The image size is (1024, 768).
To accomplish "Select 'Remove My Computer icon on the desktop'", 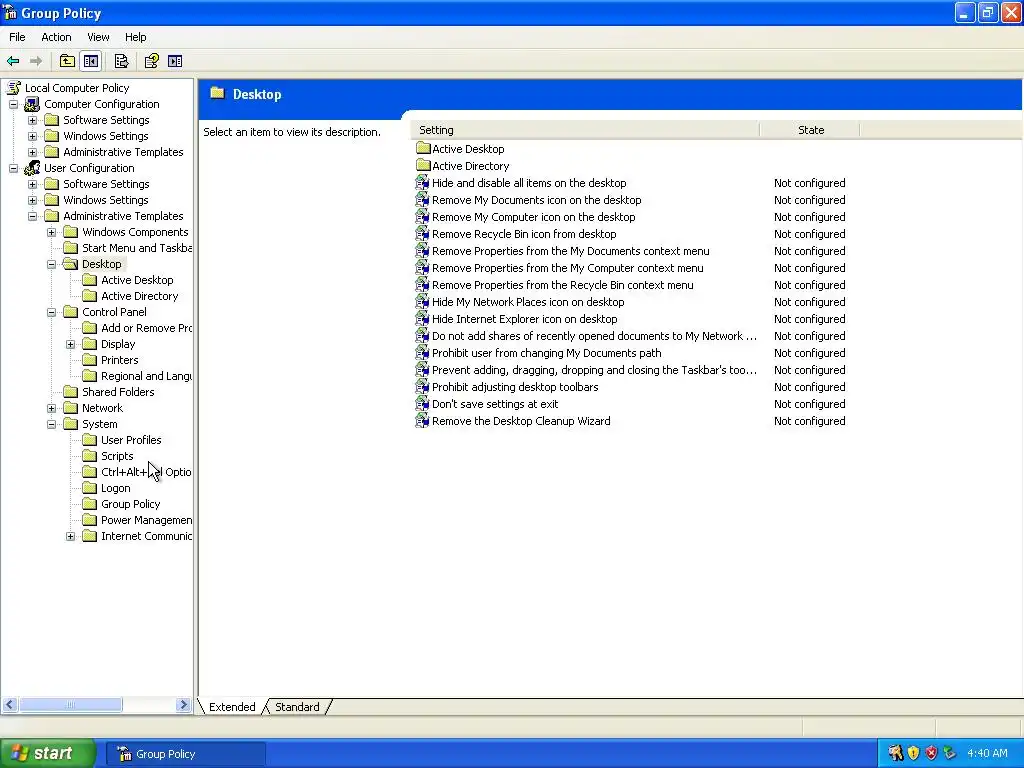I will pos(534,217).
